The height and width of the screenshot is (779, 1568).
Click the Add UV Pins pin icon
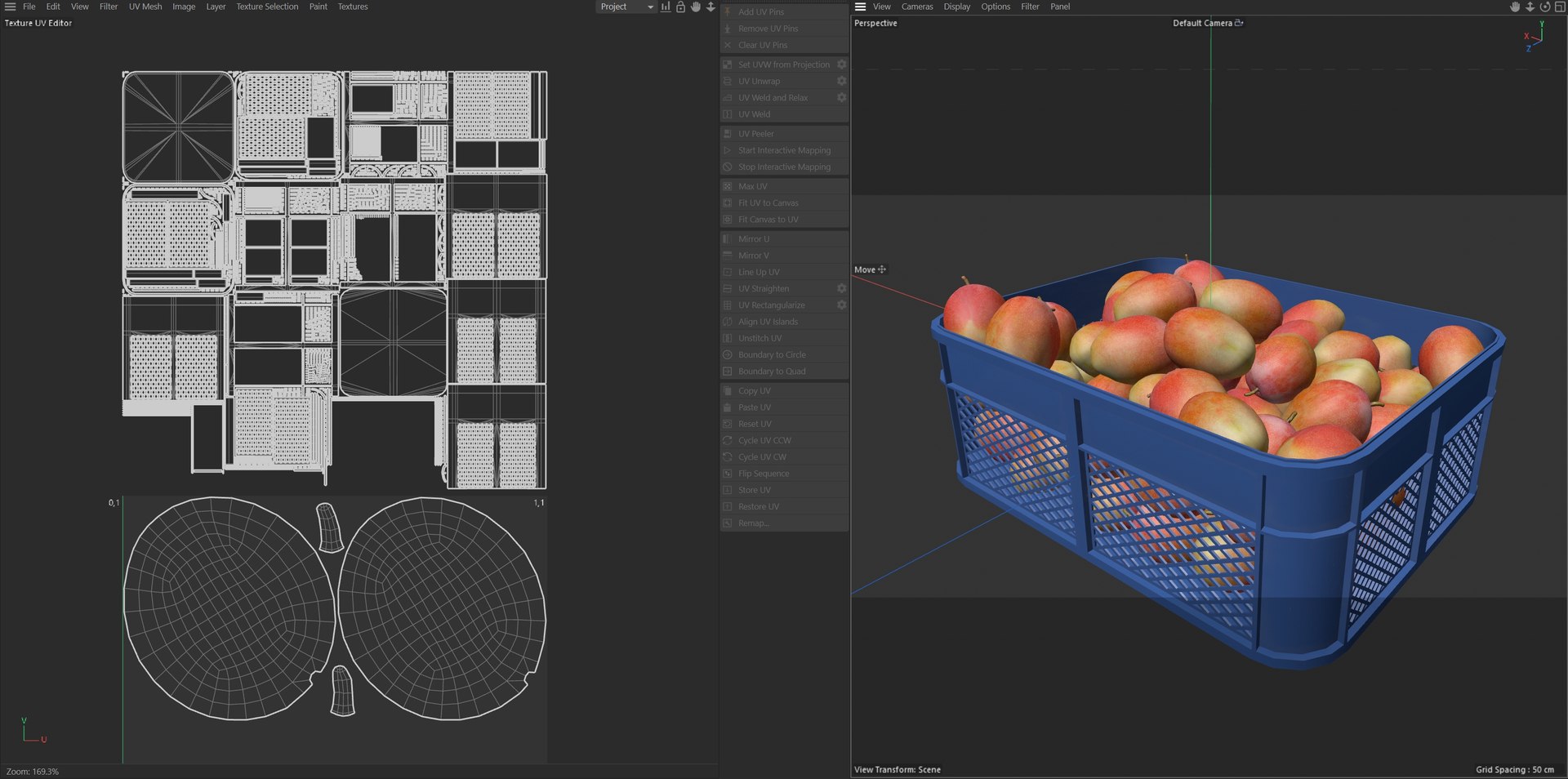[728, 12]
